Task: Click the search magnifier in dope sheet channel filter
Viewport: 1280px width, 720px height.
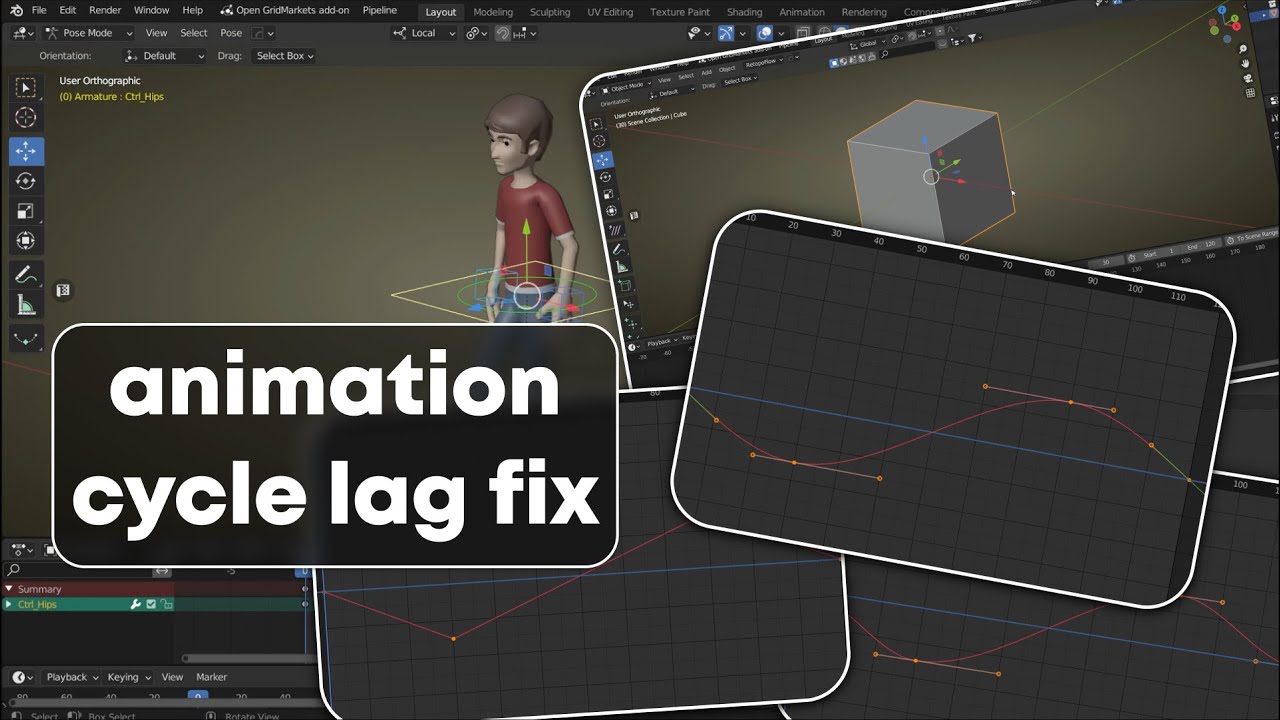Action: [x=13, y=570]
